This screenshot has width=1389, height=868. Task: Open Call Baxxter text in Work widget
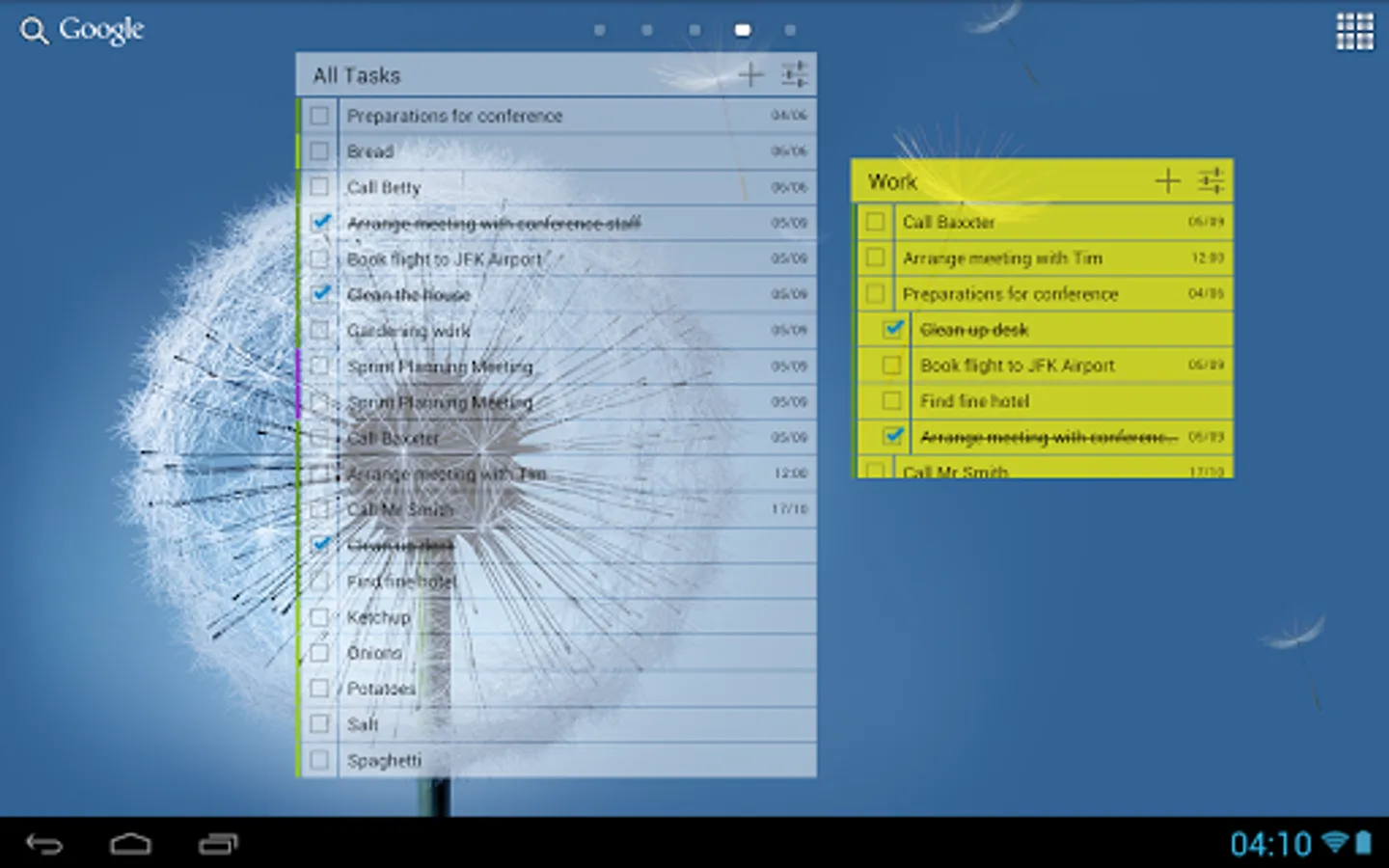coord(948,222)
